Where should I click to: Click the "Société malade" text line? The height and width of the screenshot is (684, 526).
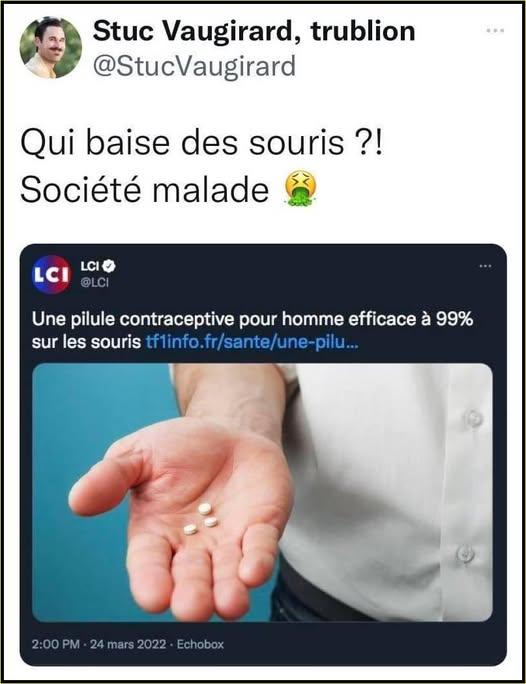144,190
